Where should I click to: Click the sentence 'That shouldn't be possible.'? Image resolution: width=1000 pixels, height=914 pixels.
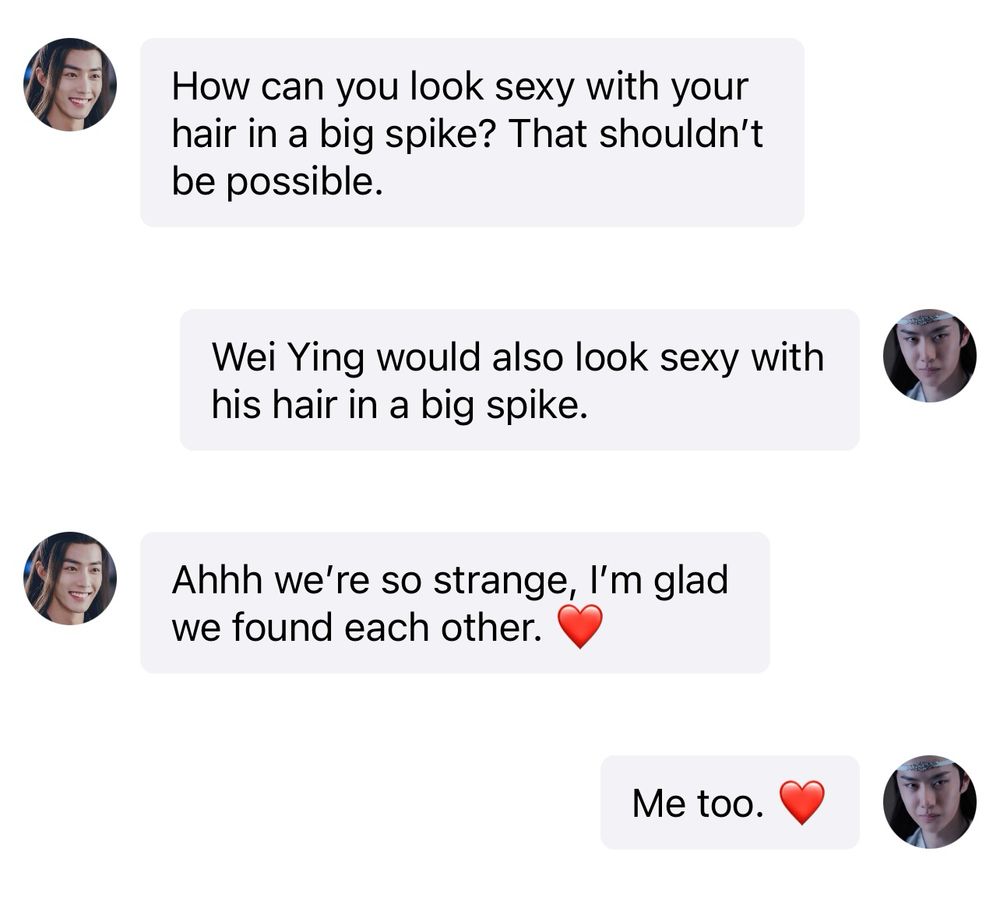coord(467,158)
